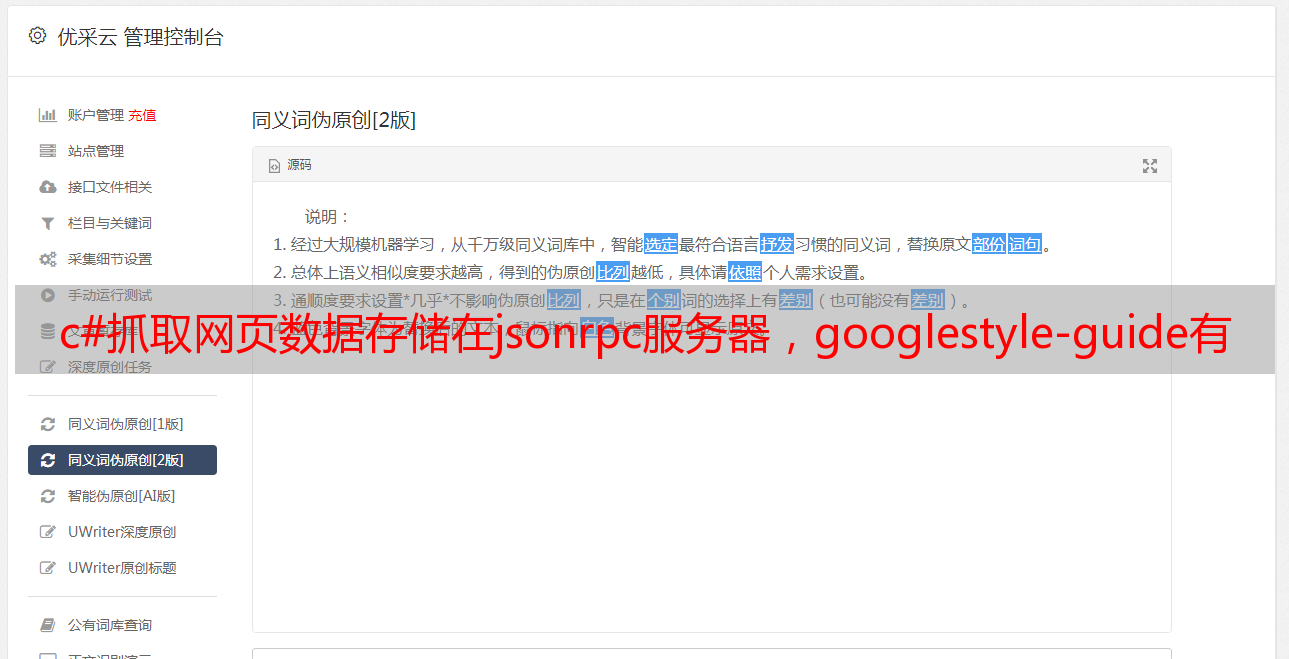The image size is (1289, 659).
Task: Click the funnel icon beside 栏目与关键词
Action: click(47, 223)
